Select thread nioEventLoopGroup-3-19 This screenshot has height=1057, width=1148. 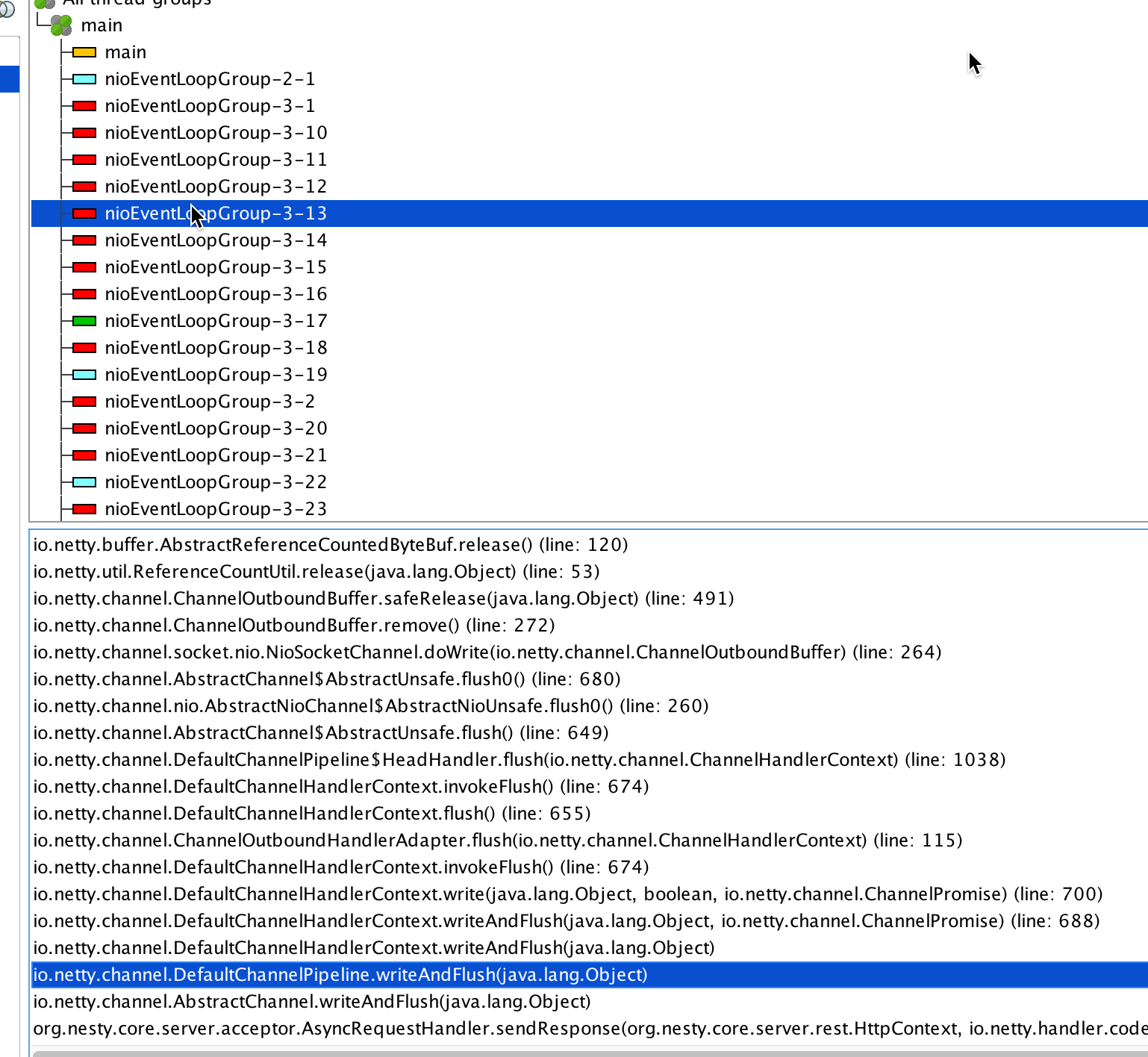point(216,375)
